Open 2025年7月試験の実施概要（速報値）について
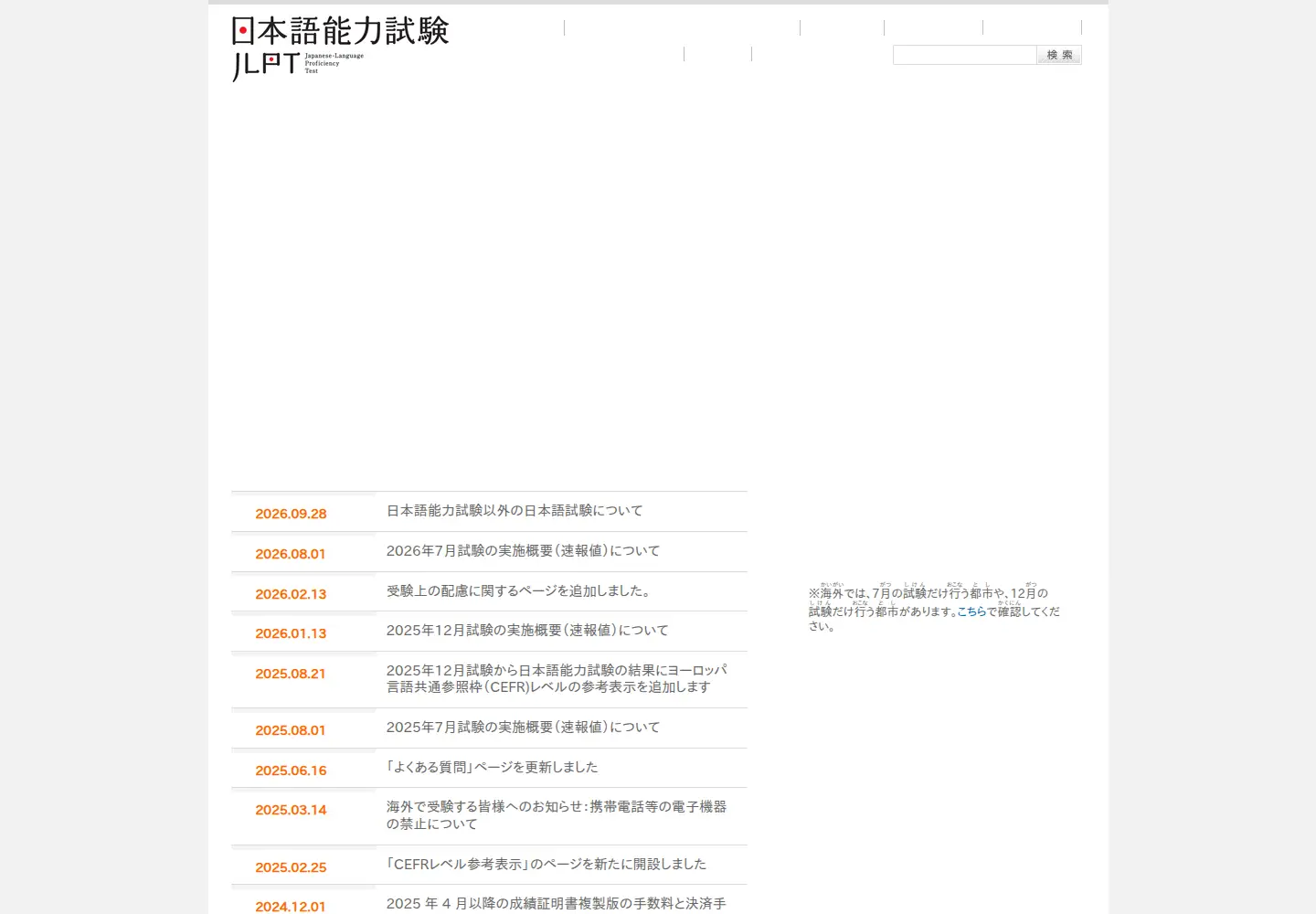Image resolution: width=1316 pixels, height=914 pixels. coord(523,728)
